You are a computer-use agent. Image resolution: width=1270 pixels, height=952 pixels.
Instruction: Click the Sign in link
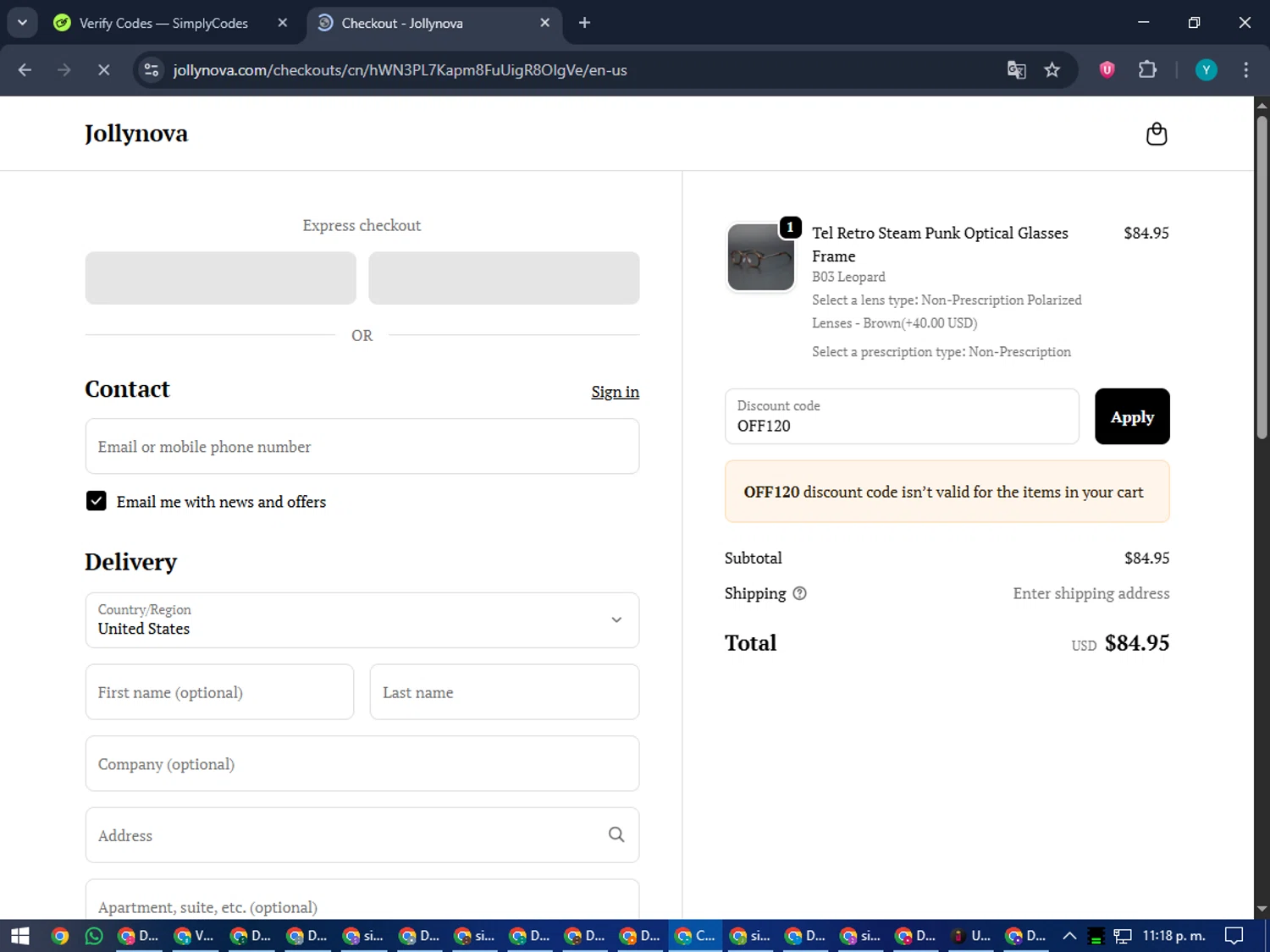(x=615, y=392)
